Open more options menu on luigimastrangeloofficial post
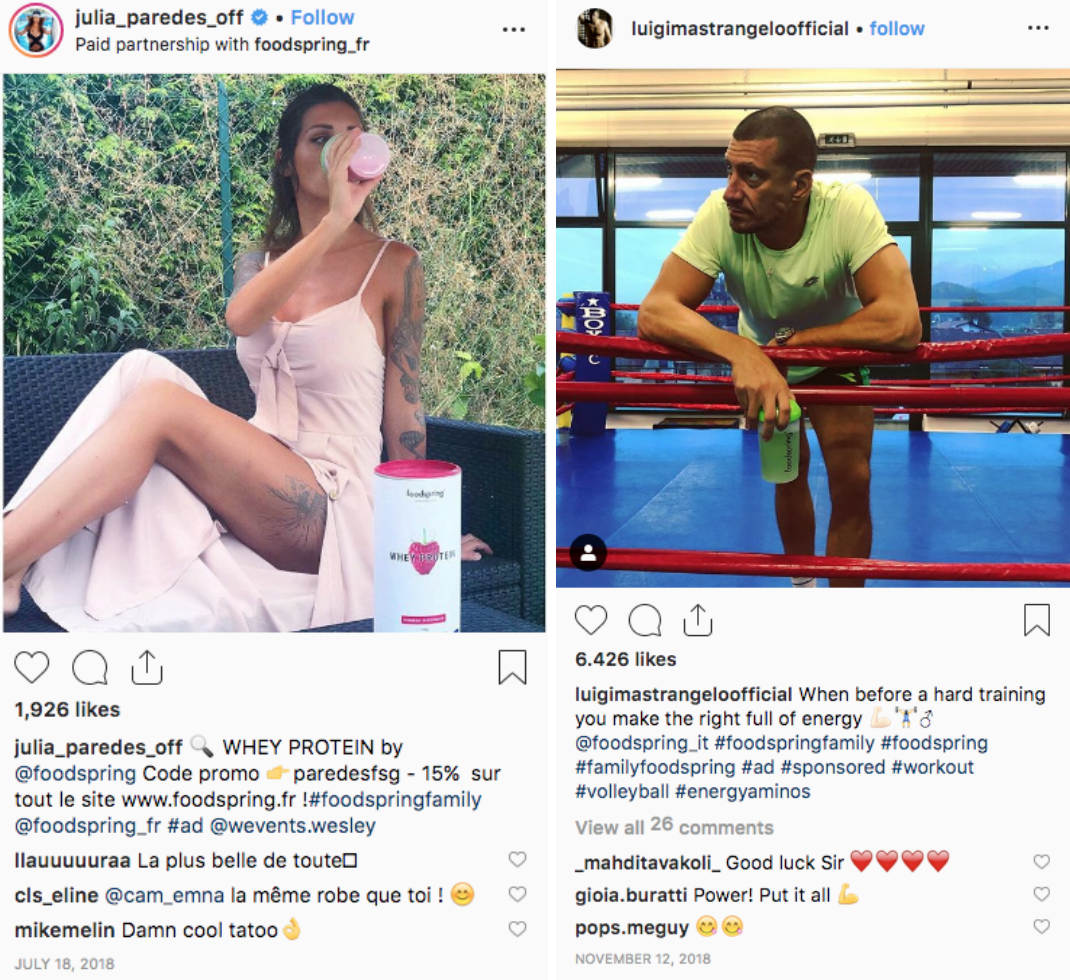The image size is (1070, 980). pos(1038,28)
